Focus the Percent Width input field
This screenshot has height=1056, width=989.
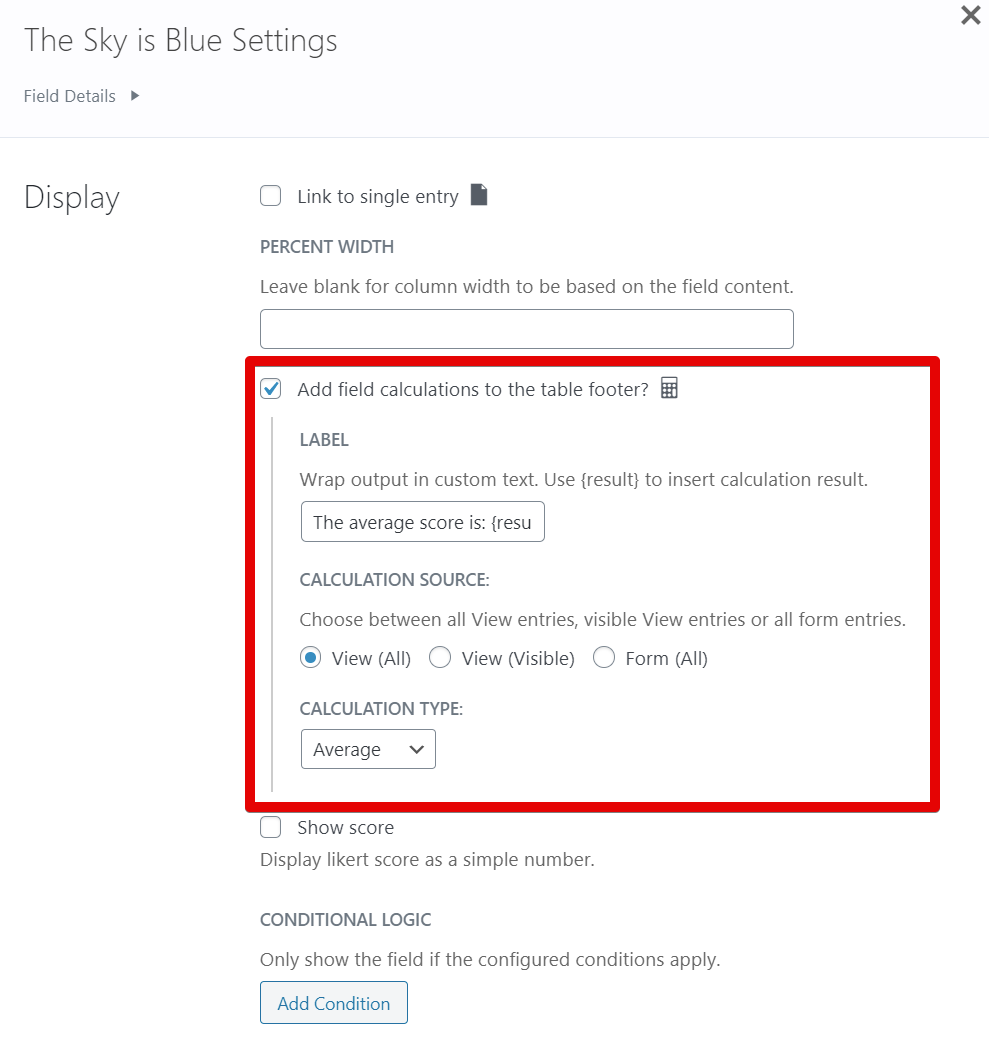[526, 329]
